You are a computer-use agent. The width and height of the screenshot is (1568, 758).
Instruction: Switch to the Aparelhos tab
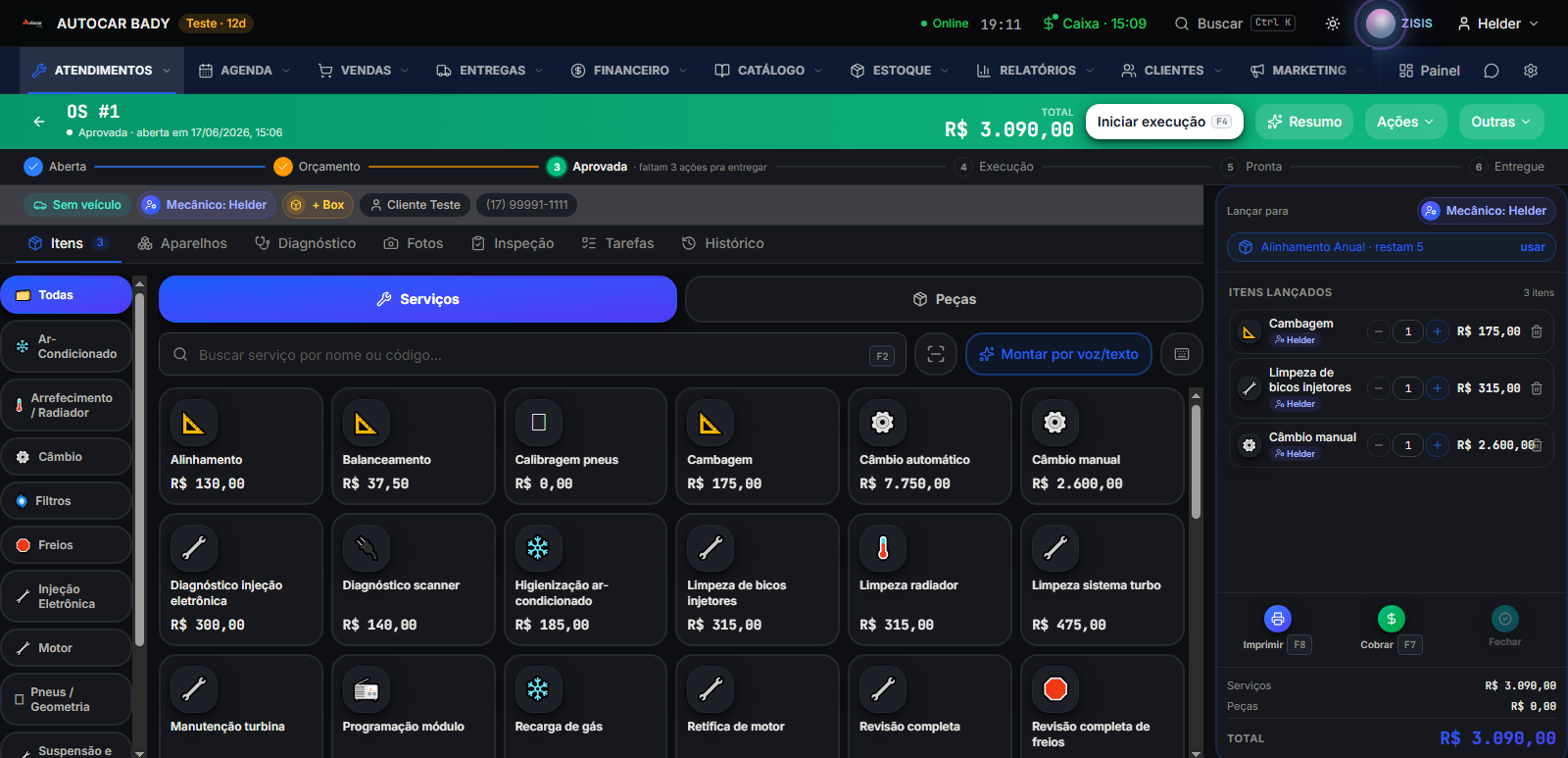[182, 243]
